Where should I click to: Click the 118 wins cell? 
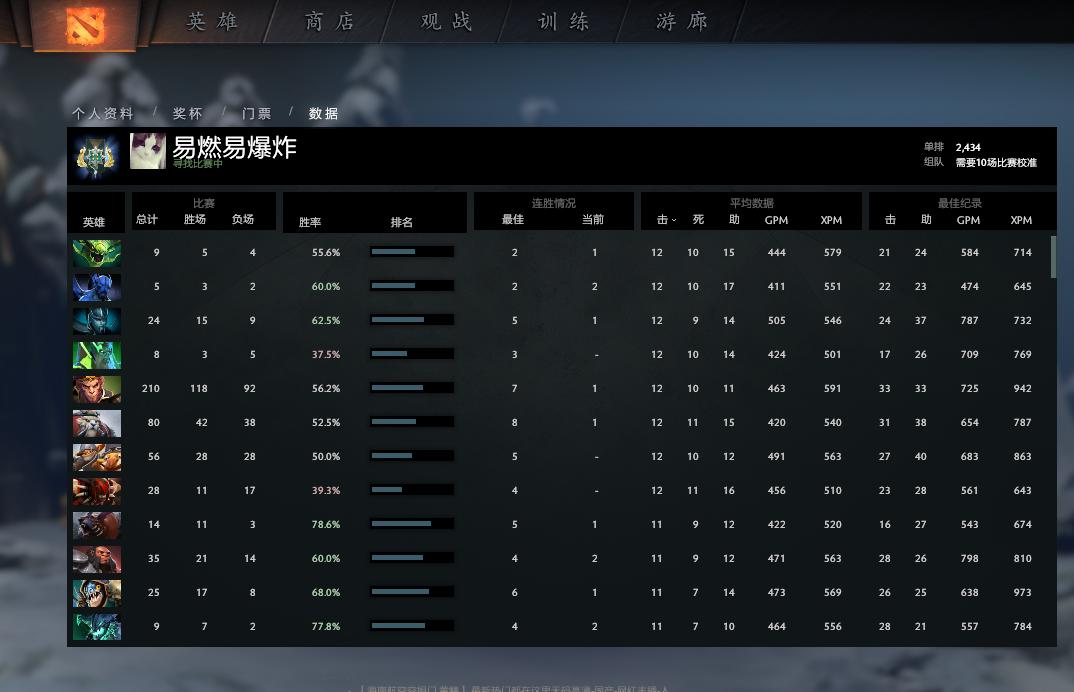pos(199,388)
